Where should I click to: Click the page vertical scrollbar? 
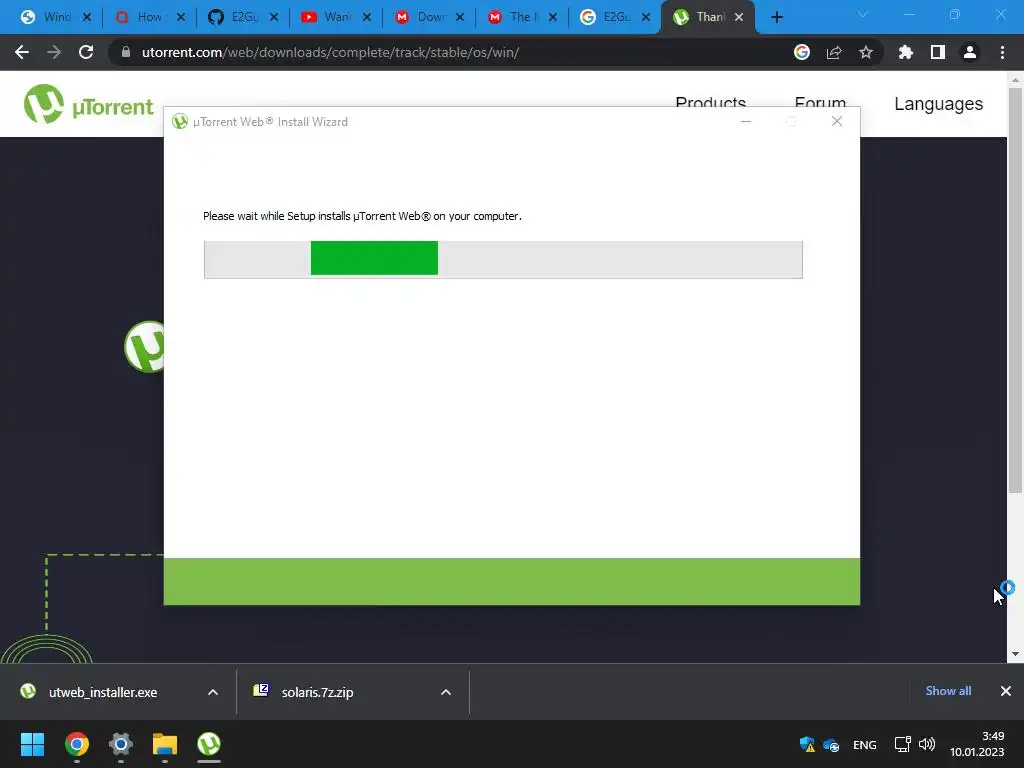tap(1015, 291)
